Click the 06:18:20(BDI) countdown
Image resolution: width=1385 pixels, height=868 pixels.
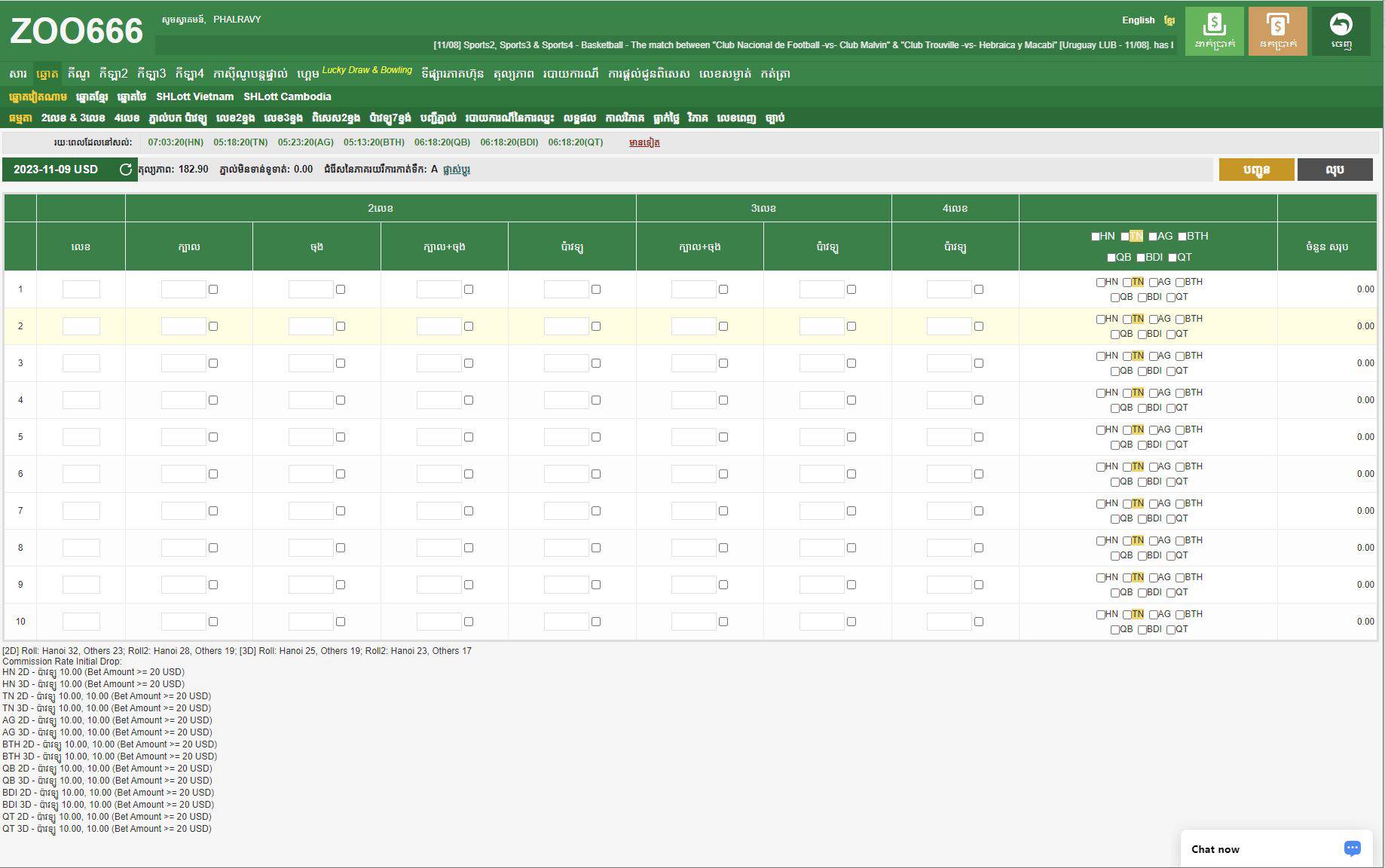pos(509,142)
